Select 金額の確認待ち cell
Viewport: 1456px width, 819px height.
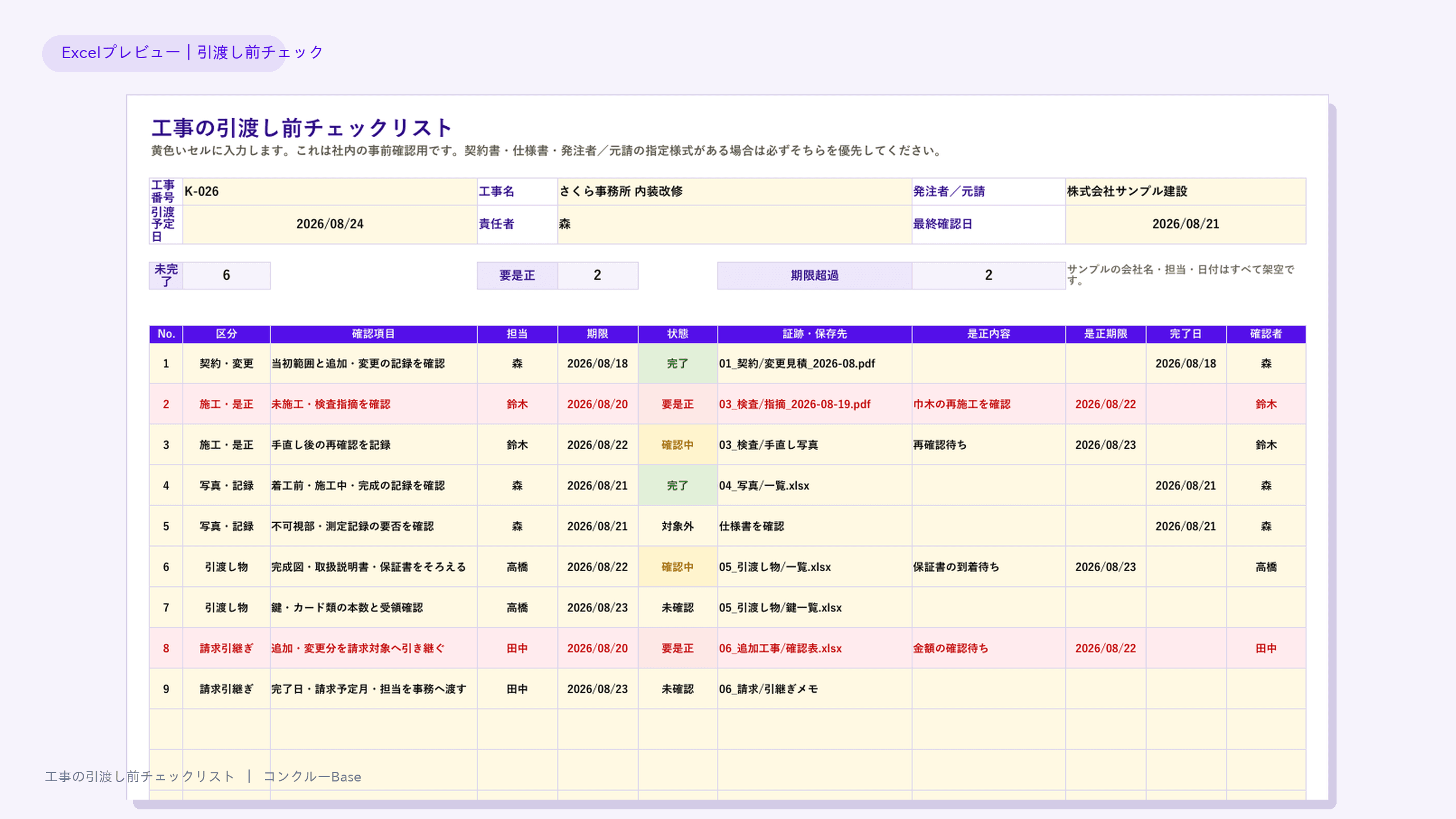(x=988, y=648)
